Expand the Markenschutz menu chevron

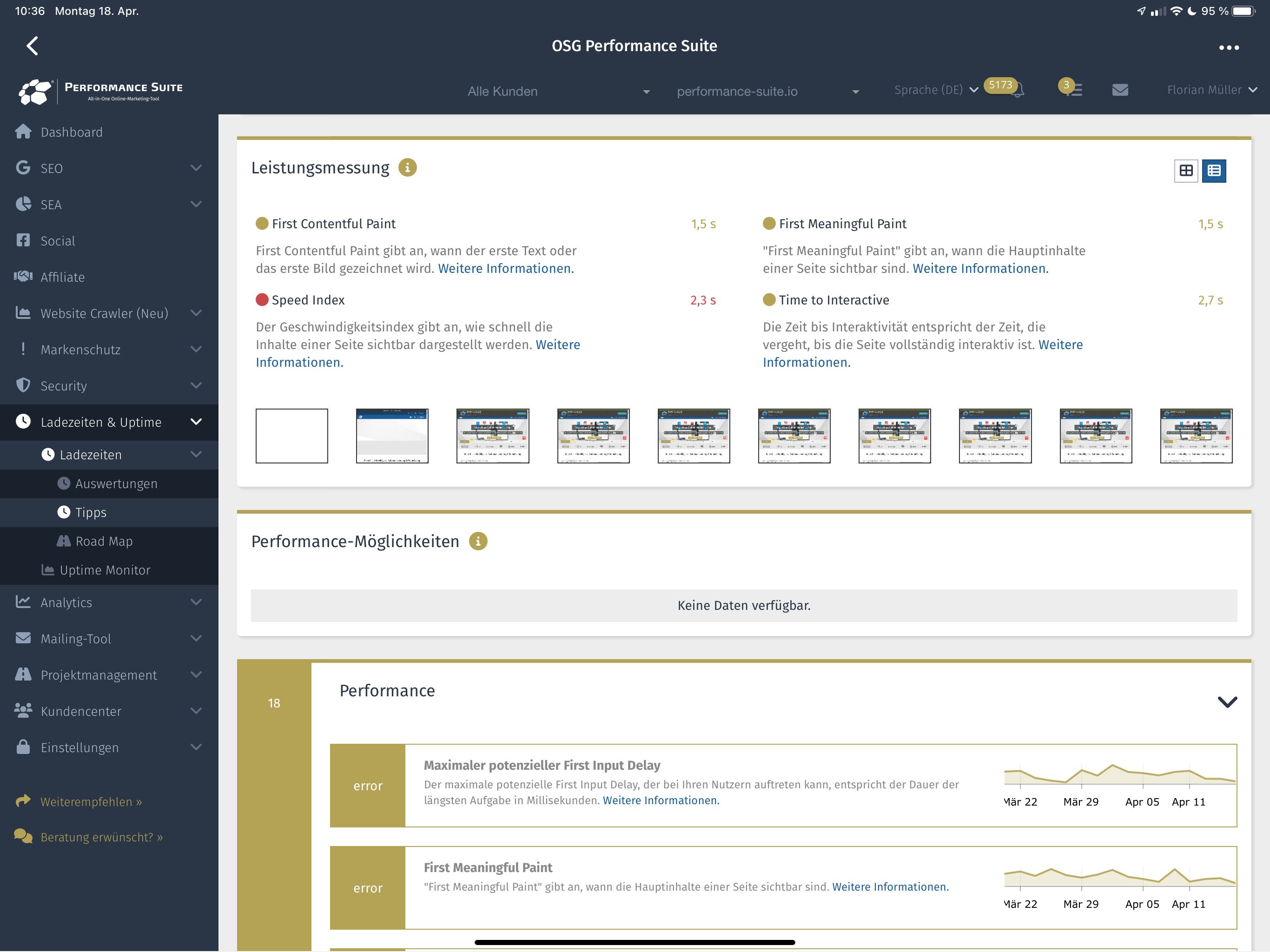(x=196, y=349)
